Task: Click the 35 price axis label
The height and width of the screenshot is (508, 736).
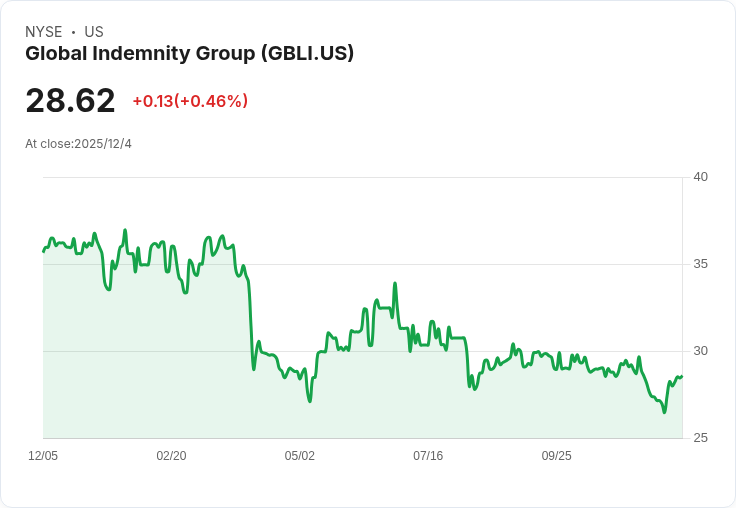Action: coord(700,264)
